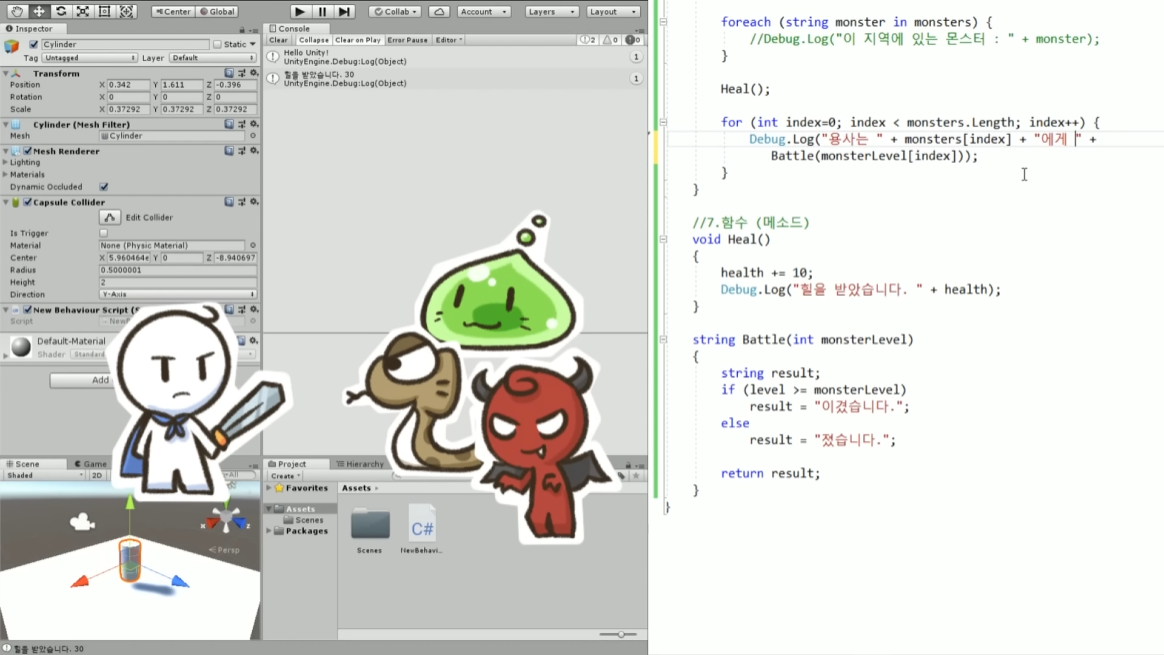Select the Rect Transform tool

(105, 11)
